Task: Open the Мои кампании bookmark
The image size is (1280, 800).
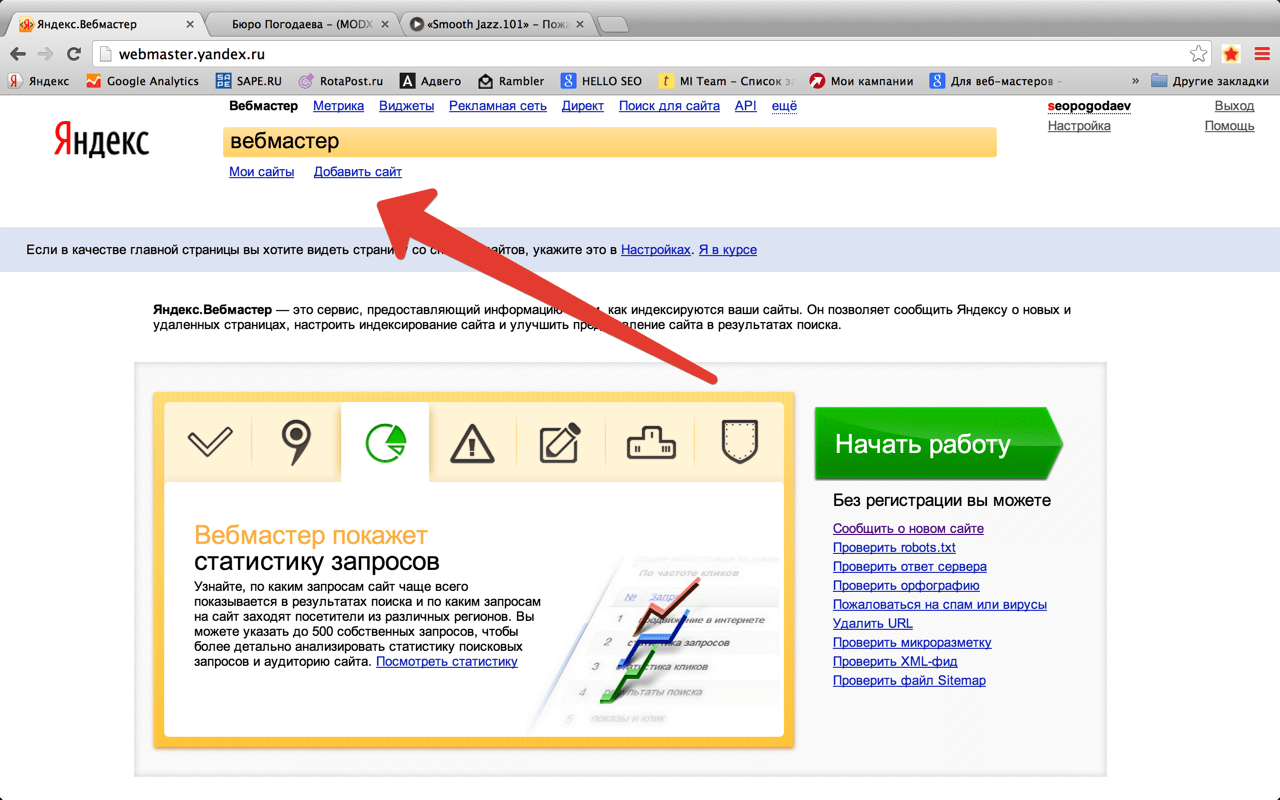Action: [861, 81]
